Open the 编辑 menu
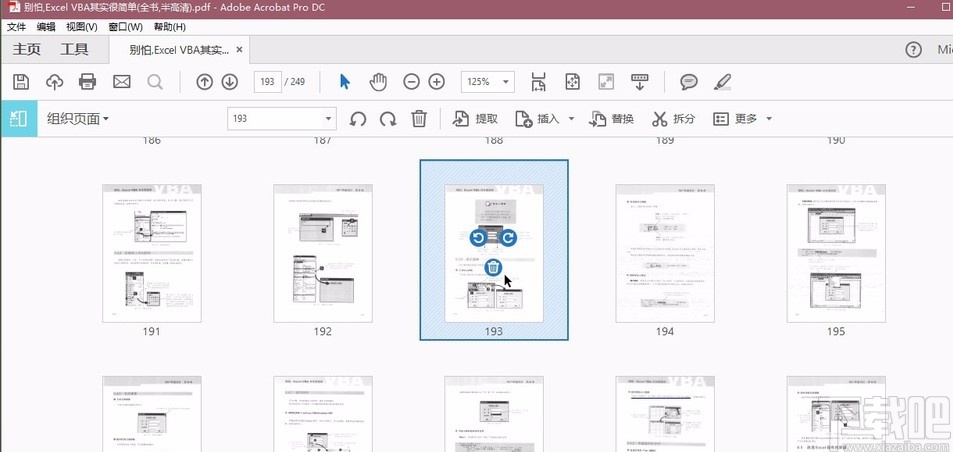 coord(46,27)
